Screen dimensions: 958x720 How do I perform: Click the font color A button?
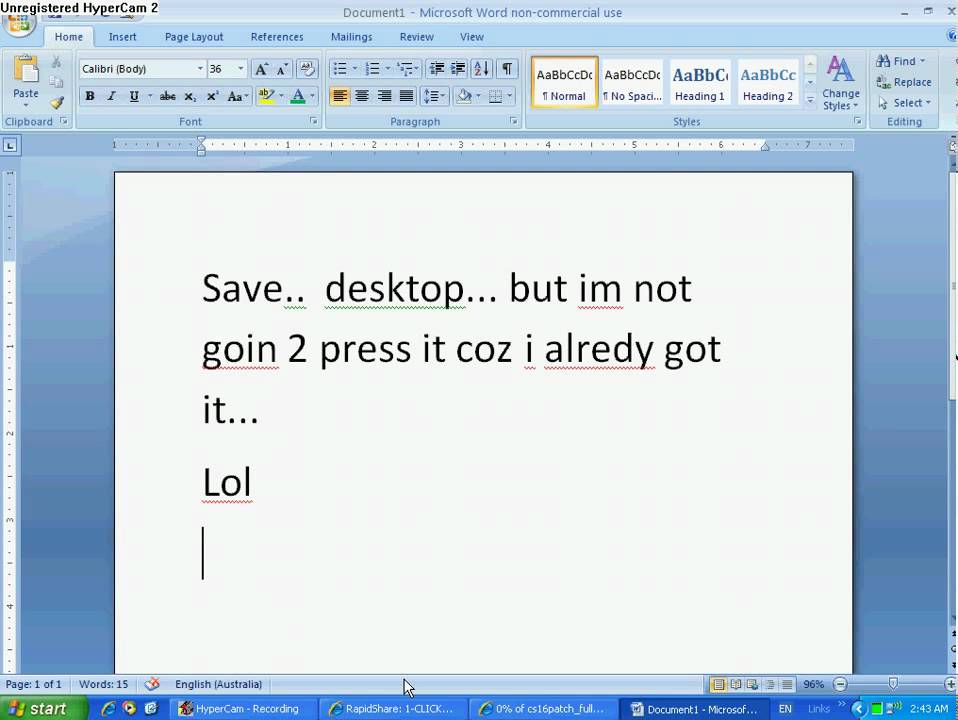[x=298, y=97]
